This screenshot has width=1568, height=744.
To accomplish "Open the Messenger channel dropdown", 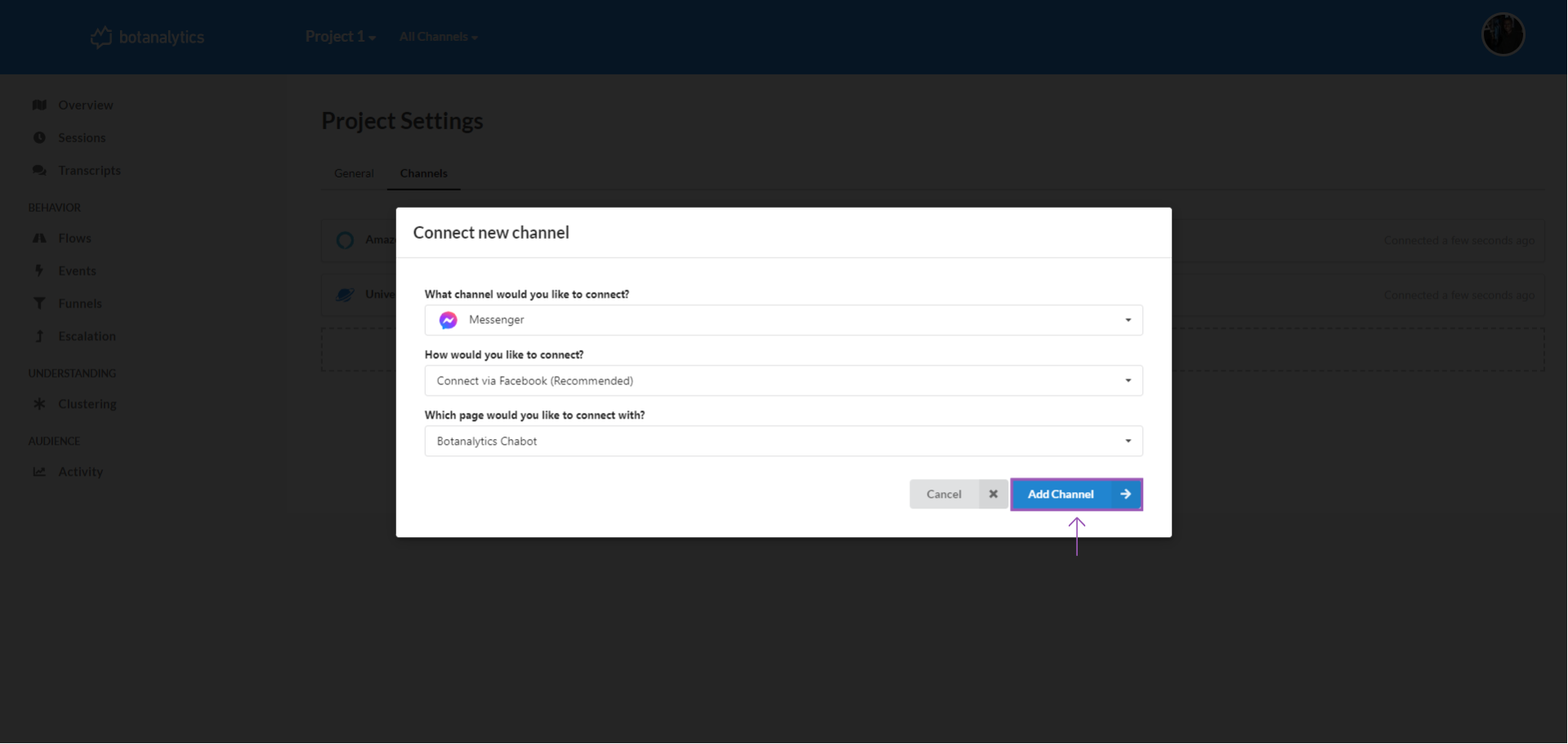I will 784,320.
